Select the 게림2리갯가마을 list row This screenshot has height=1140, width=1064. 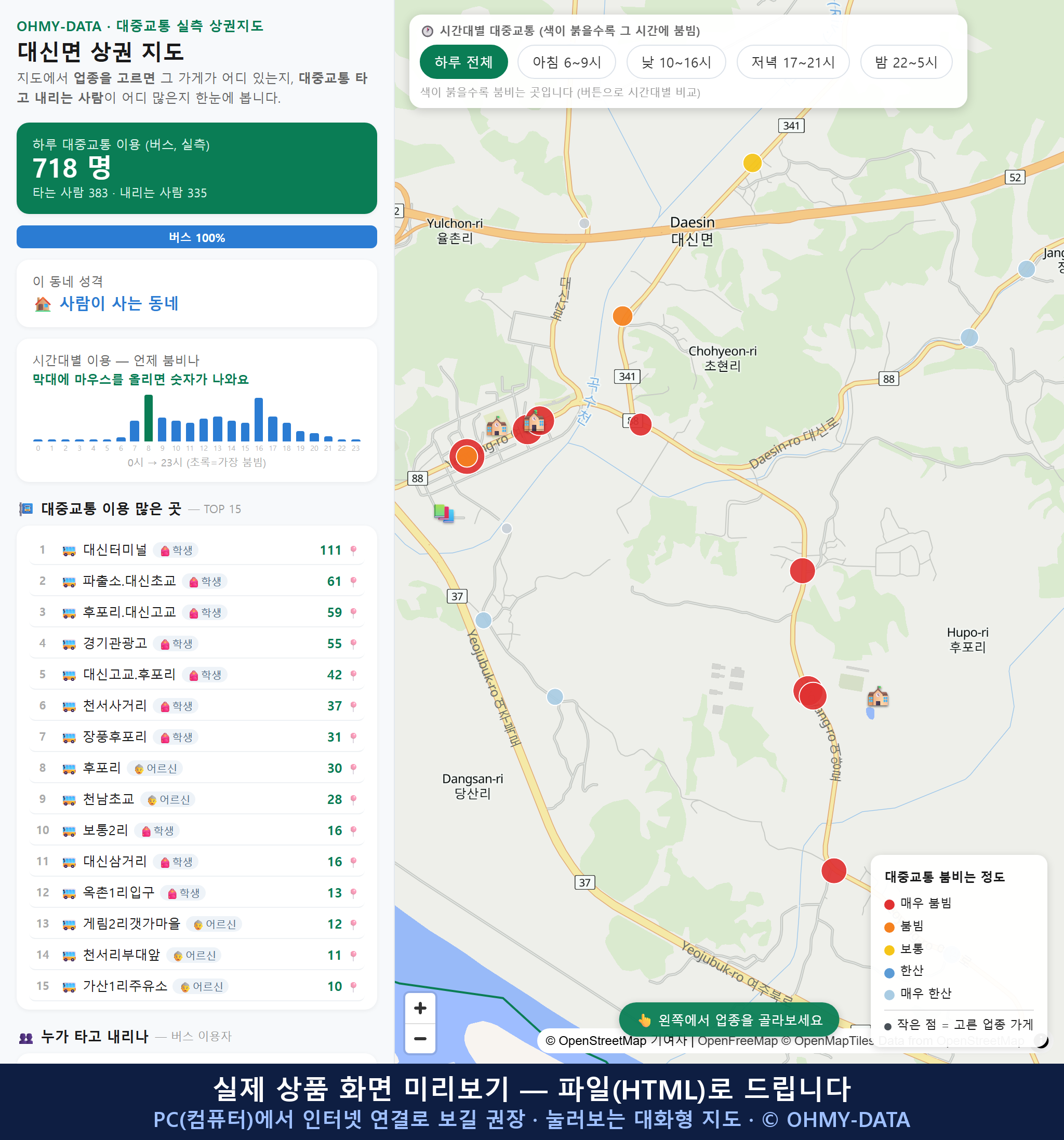(197, 924)
